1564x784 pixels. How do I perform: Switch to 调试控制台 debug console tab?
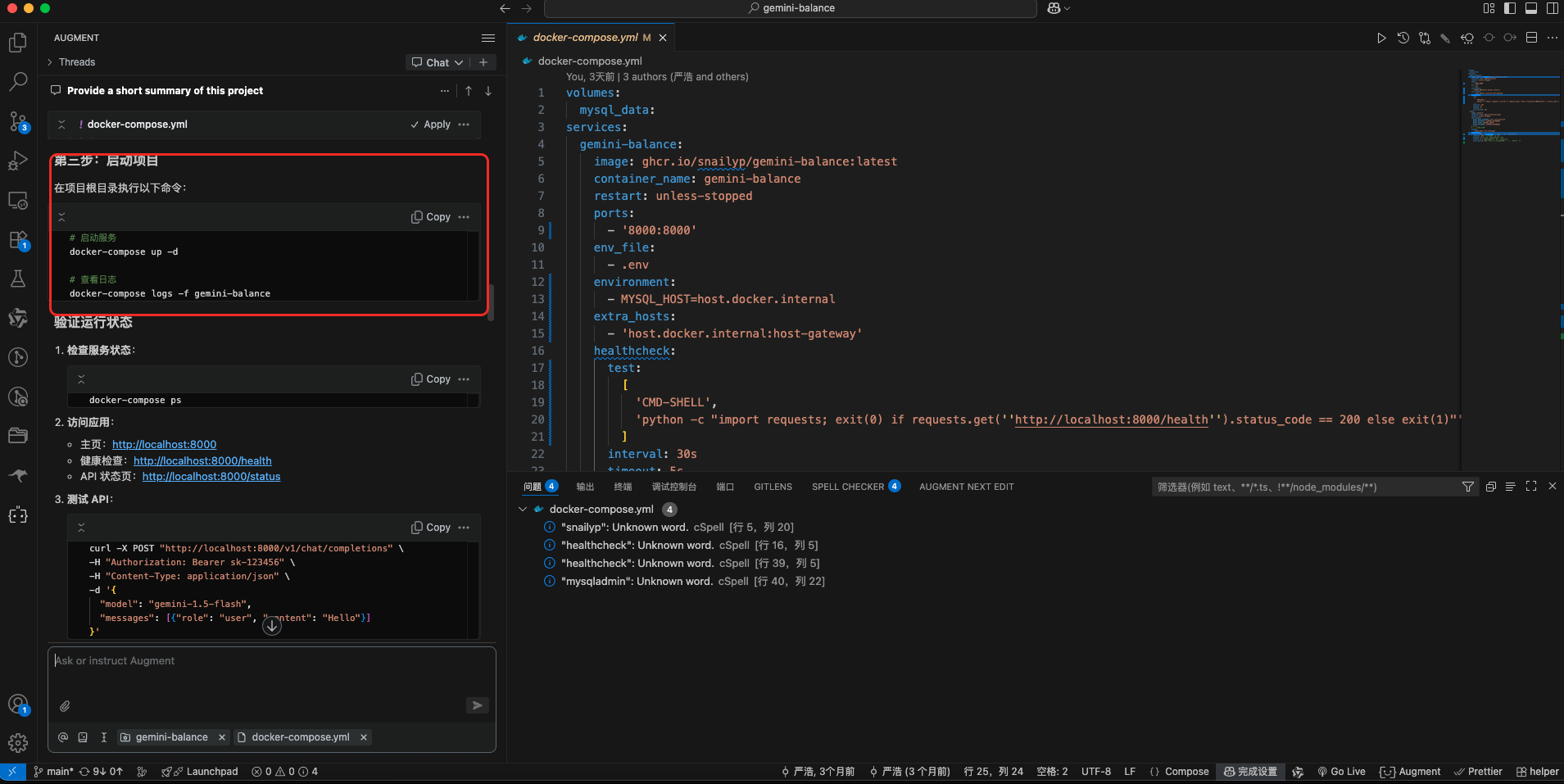[x=674, y=487]
